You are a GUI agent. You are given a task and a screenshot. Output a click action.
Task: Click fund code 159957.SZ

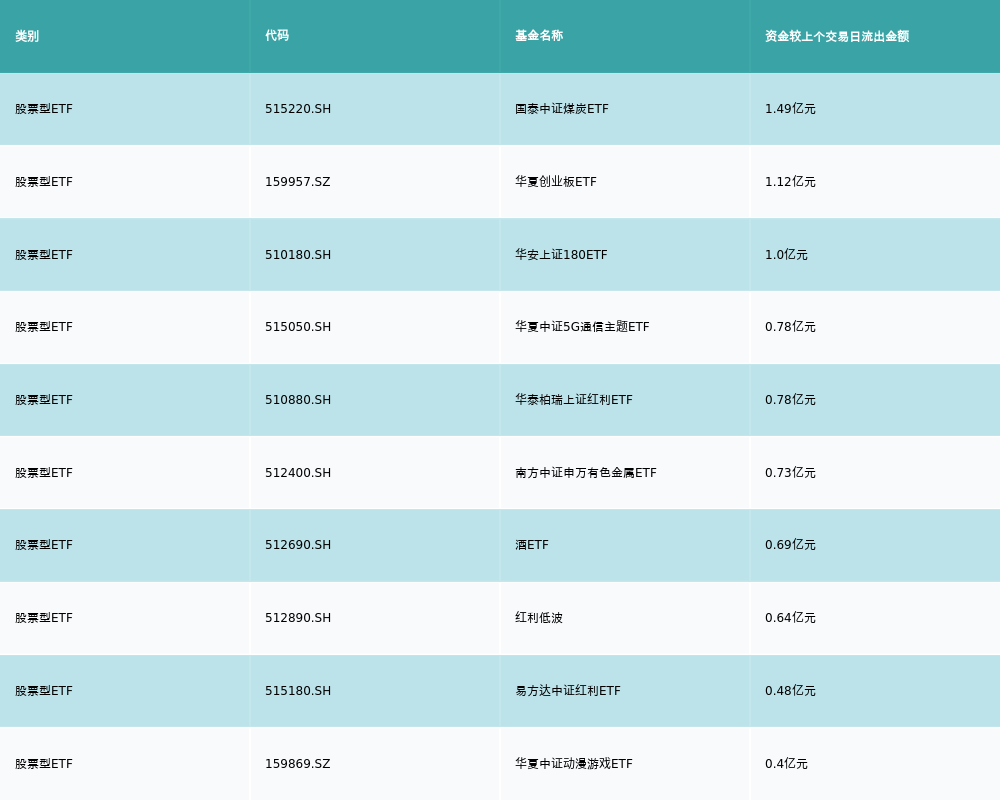coord(298,182)
